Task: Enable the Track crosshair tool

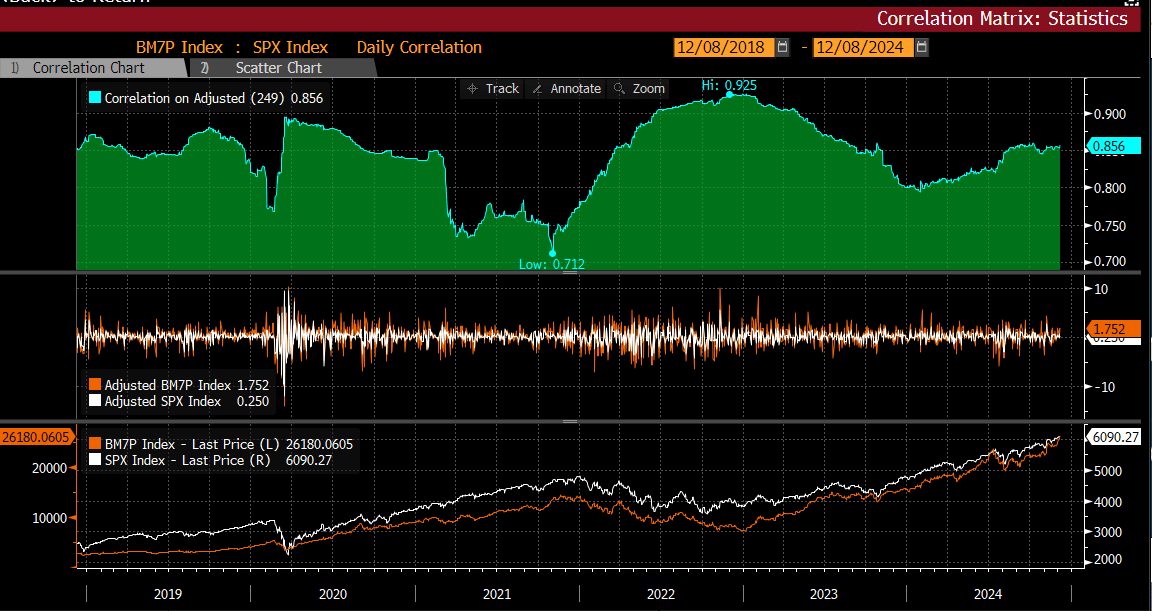Action: [492, 89]
